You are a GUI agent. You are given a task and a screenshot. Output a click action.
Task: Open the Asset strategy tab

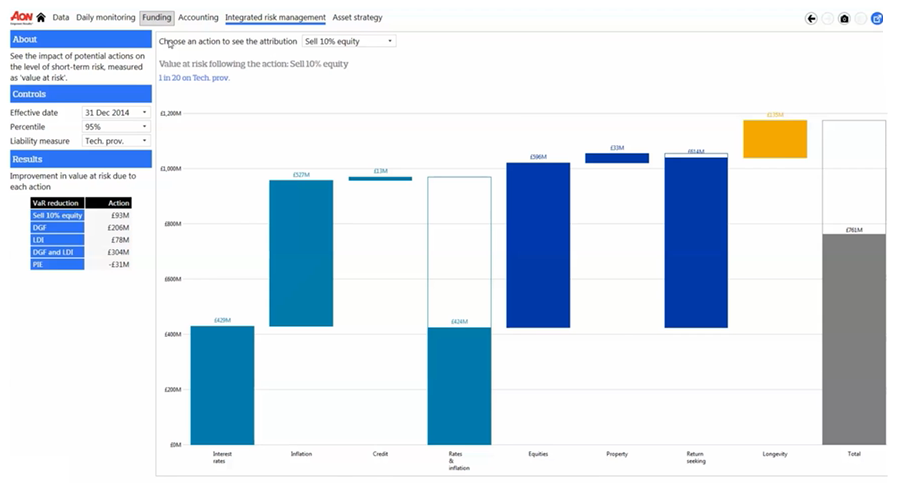(357, 18)
